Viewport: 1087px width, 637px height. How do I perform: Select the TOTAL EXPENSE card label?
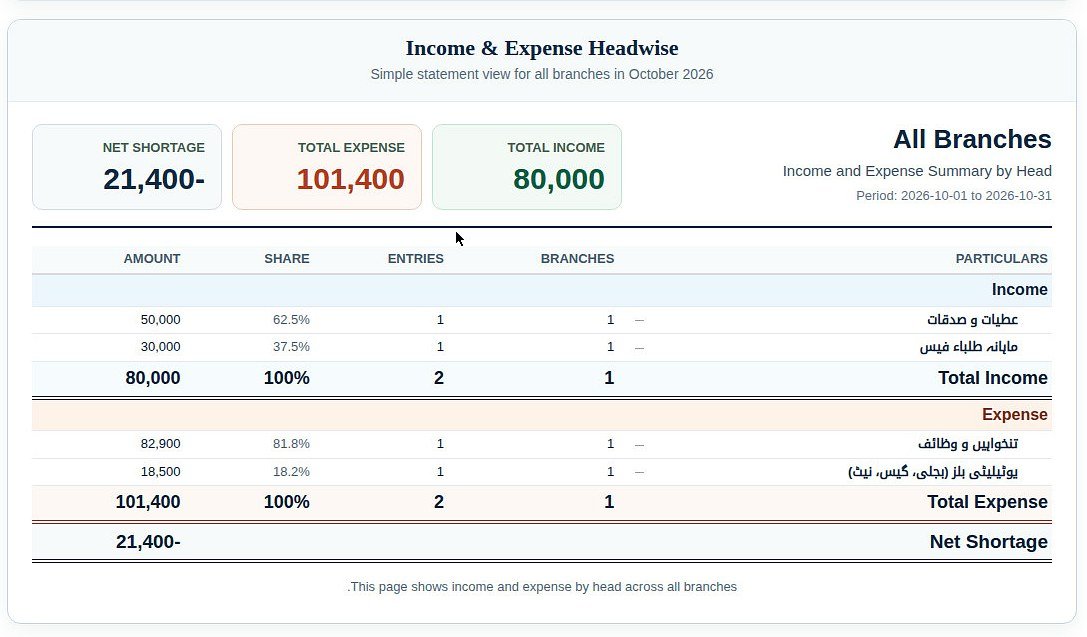click(x=351, y=148)
